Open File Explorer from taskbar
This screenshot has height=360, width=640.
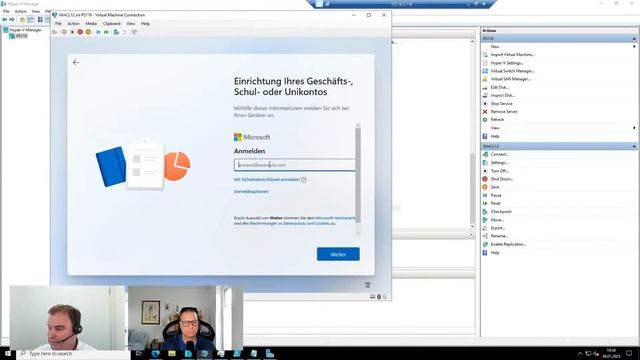(x=172, y=353)
